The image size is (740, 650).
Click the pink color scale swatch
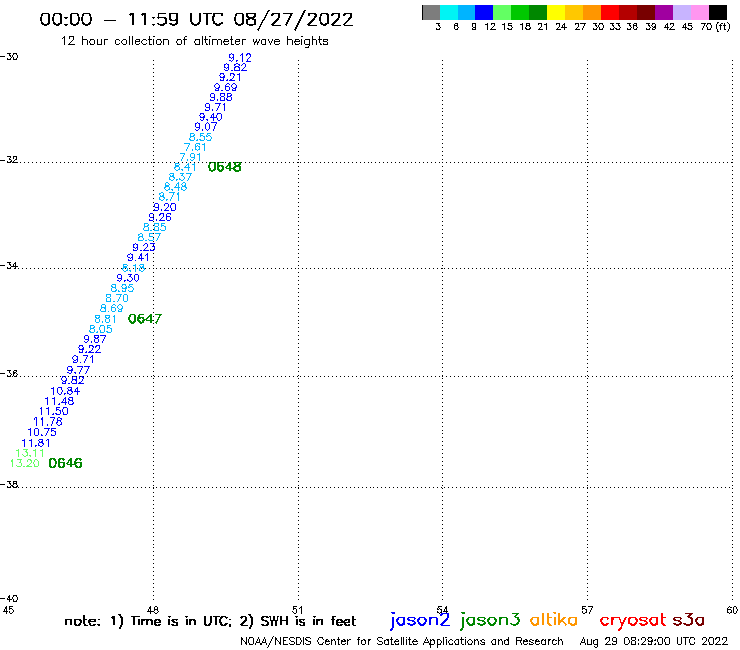coord(699,12)
